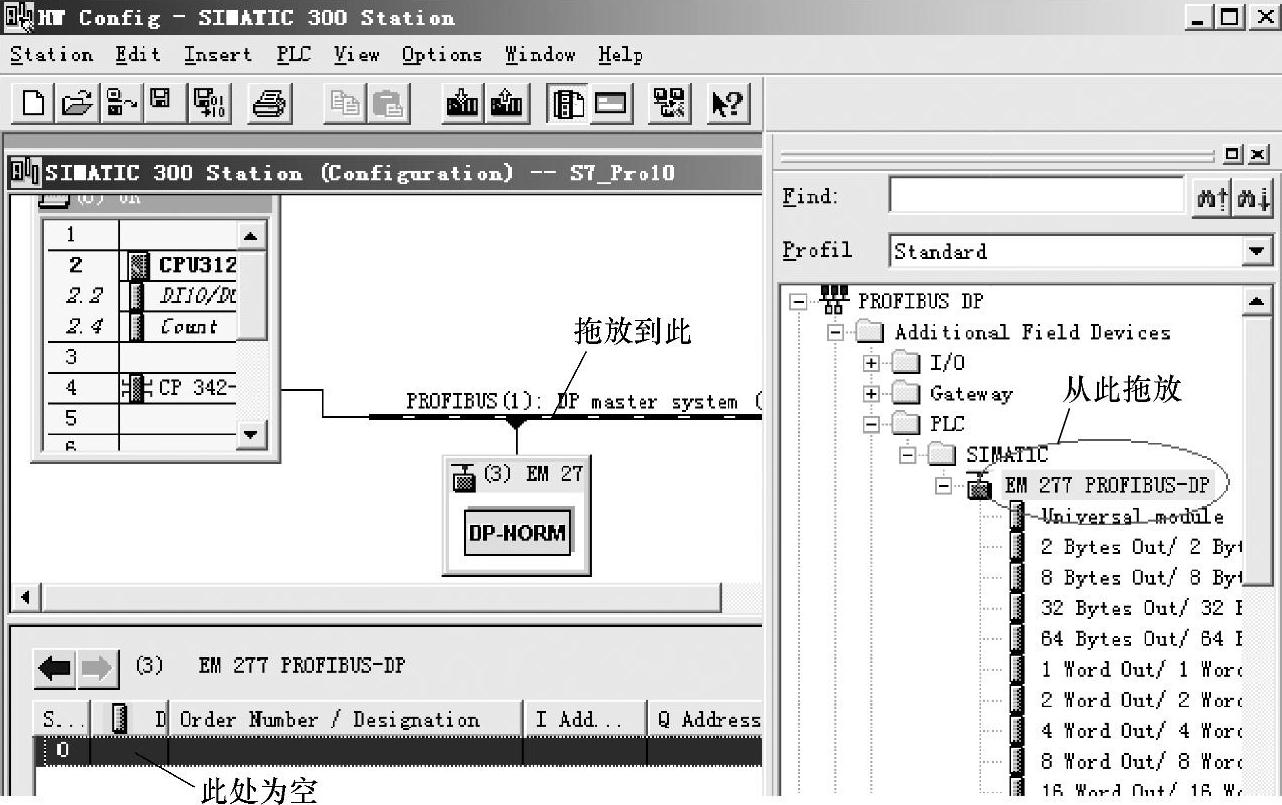Open the Insert menu
The image size is (1282, 805).
tap(220, 55)
